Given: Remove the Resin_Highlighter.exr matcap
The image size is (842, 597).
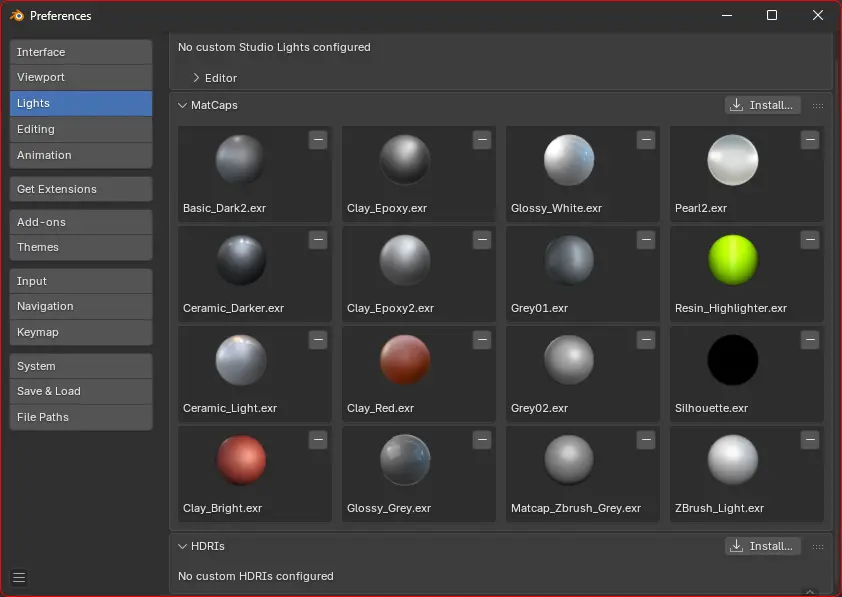Looking at the screenshot, I should (810, 240).
